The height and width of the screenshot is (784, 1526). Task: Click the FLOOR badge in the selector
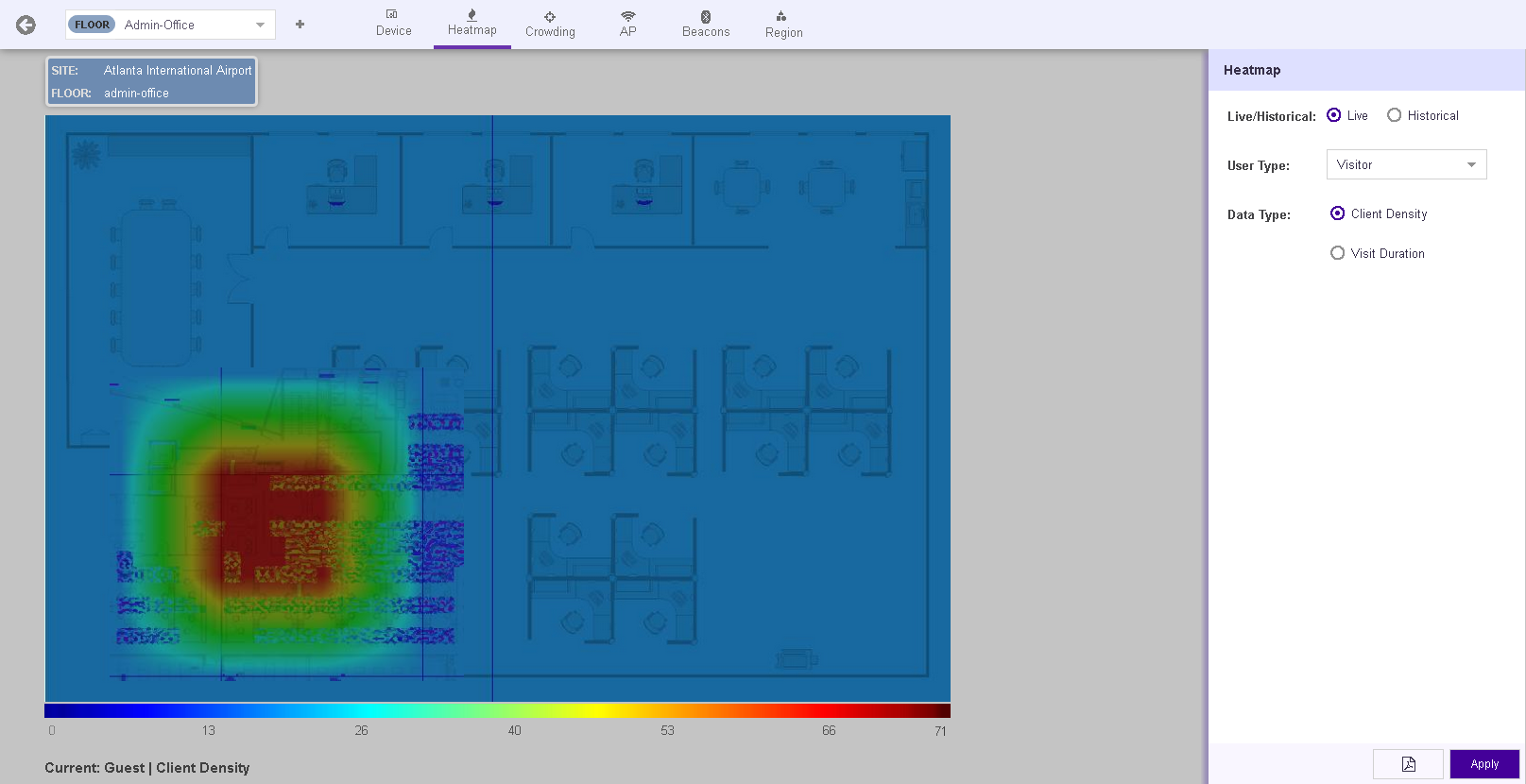pyautogui.click(x=92, y=25)
